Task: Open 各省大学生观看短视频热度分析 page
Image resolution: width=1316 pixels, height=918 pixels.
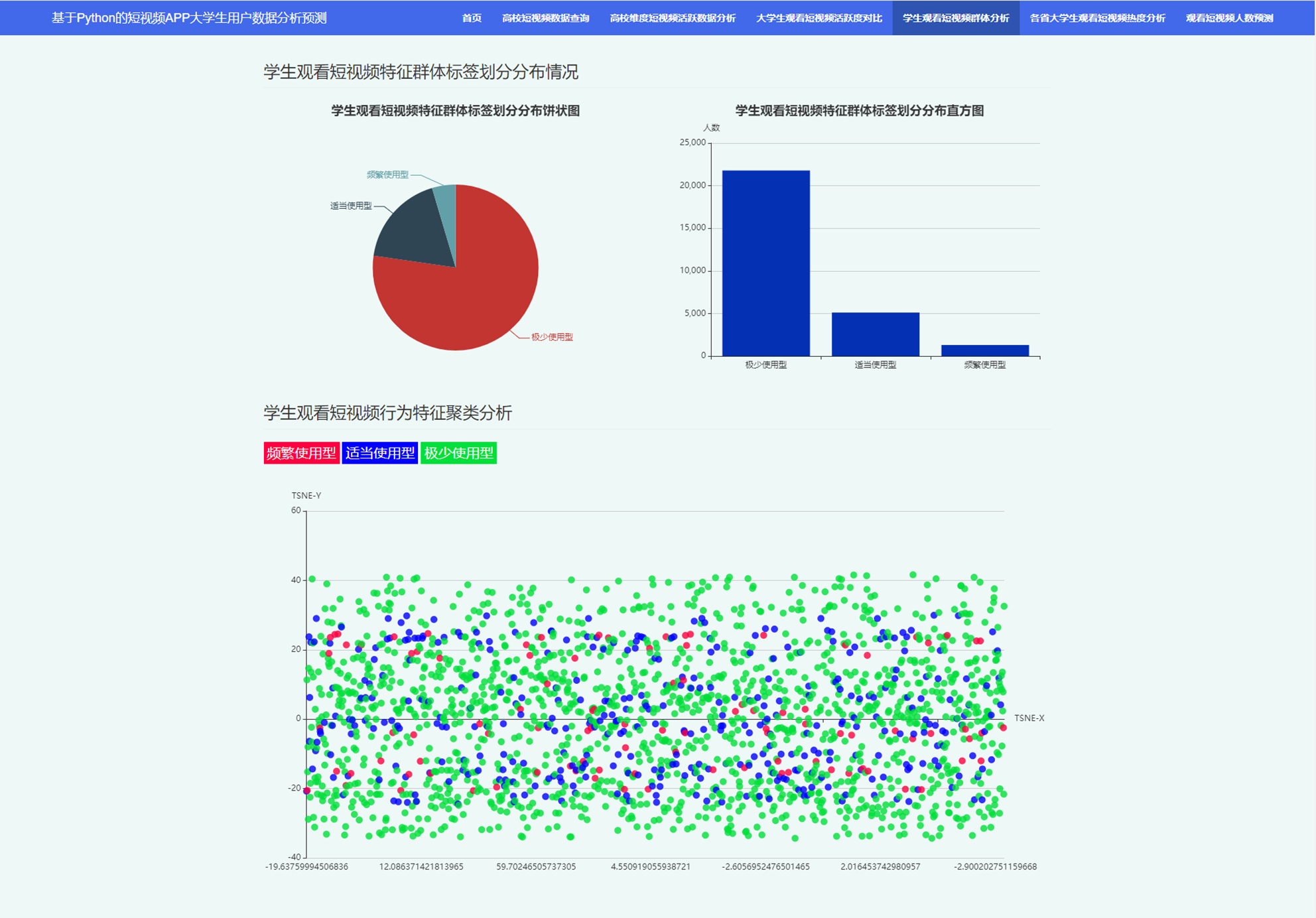Action: 1097,18
